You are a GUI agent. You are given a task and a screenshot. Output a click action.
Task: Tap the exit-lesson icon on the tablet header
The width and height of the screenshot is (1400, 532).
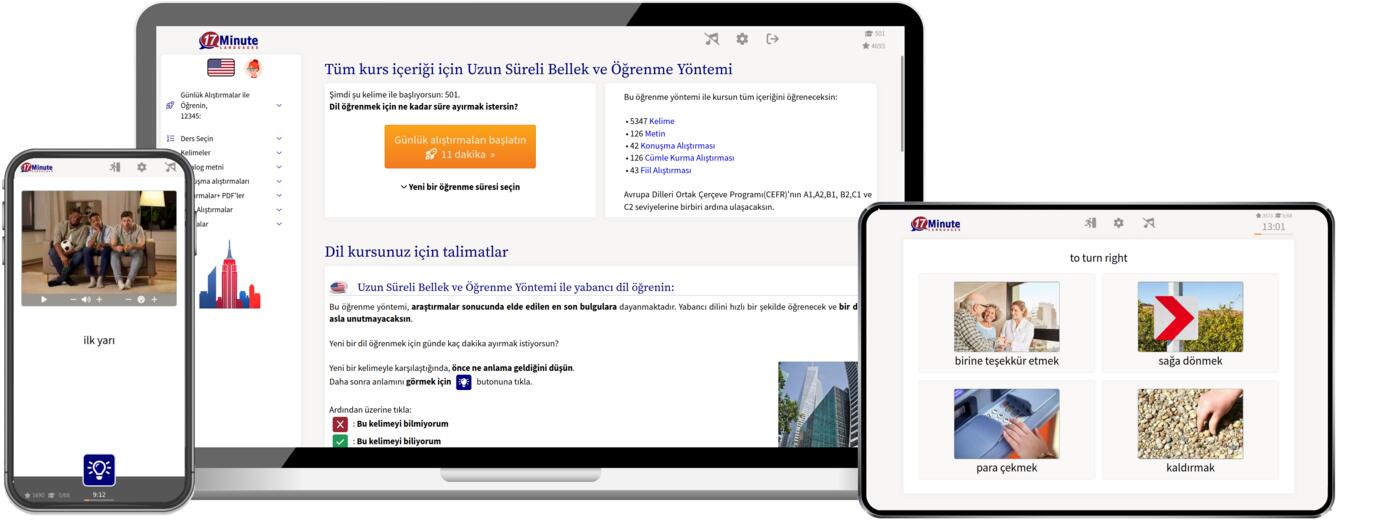coord(1090,223)
